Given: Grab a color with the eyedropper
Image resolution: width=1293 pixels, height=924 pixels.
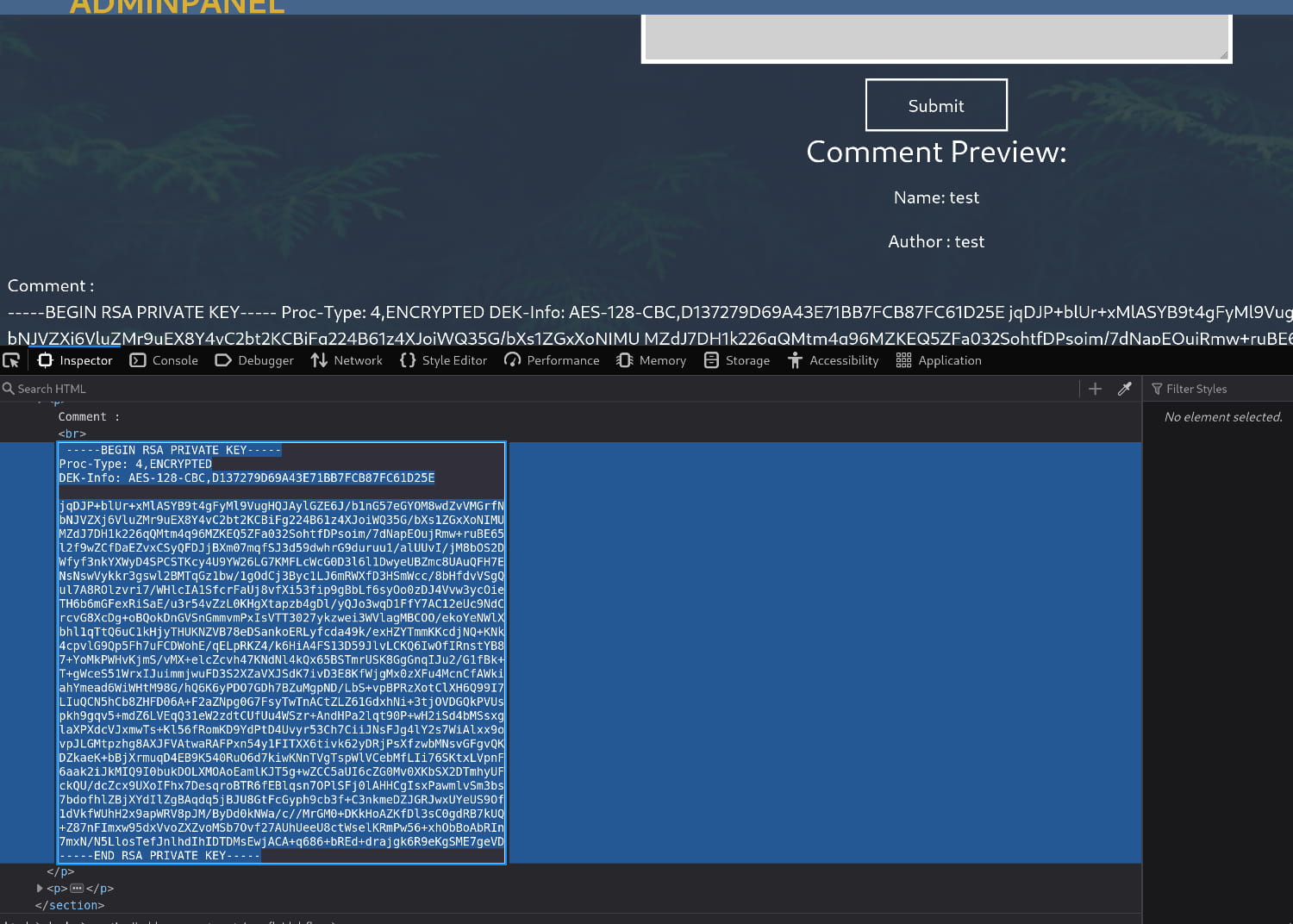Looking at the screenshot, I should [1124, 389].
